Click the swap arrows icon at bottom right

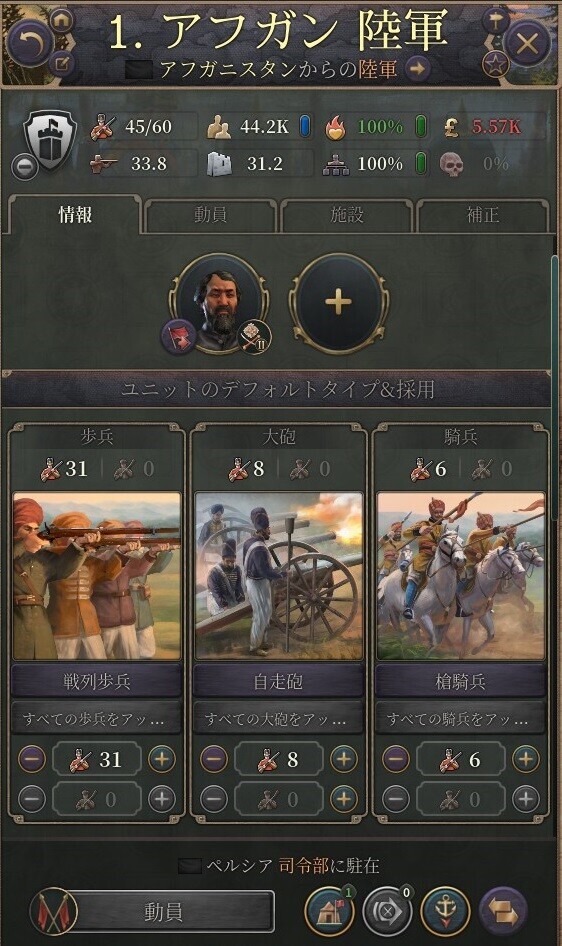[503, 911]
